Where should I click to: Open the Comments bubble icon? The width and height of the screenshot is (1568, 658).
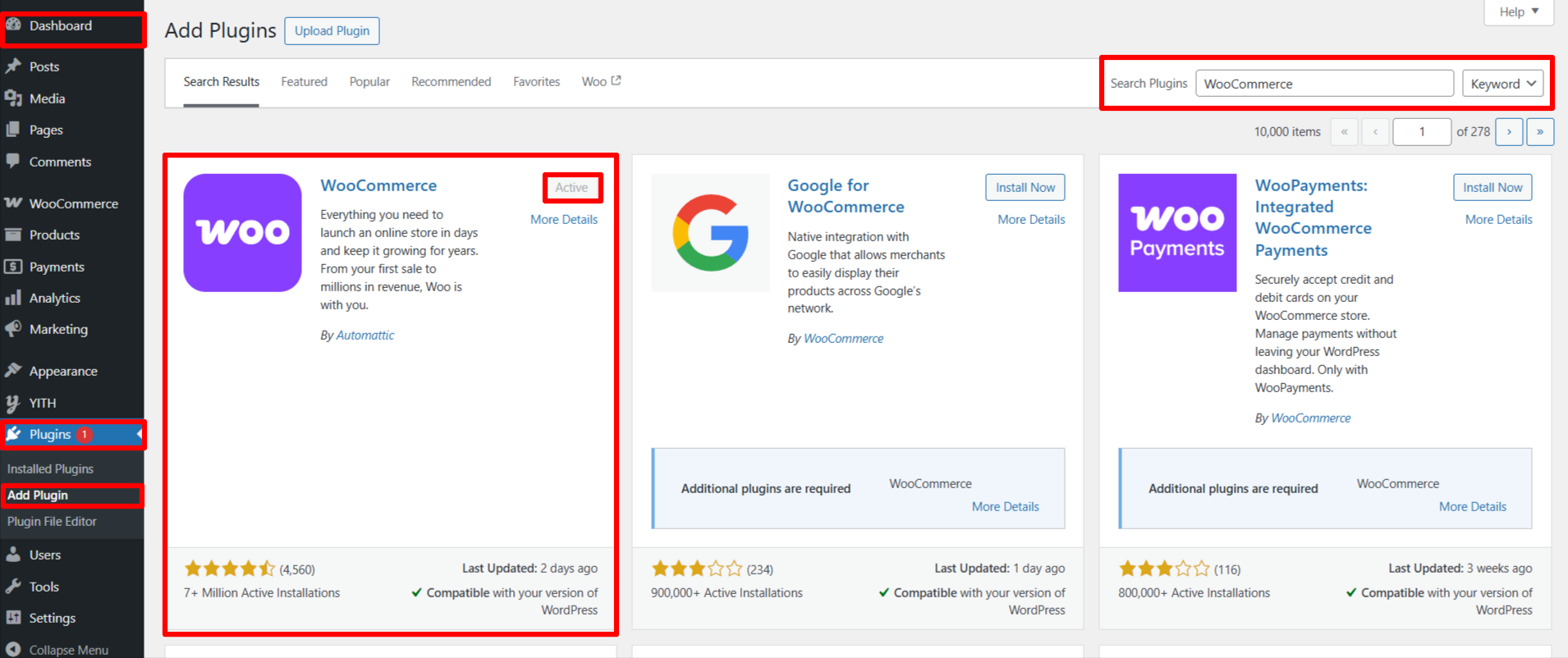(13, 161)
